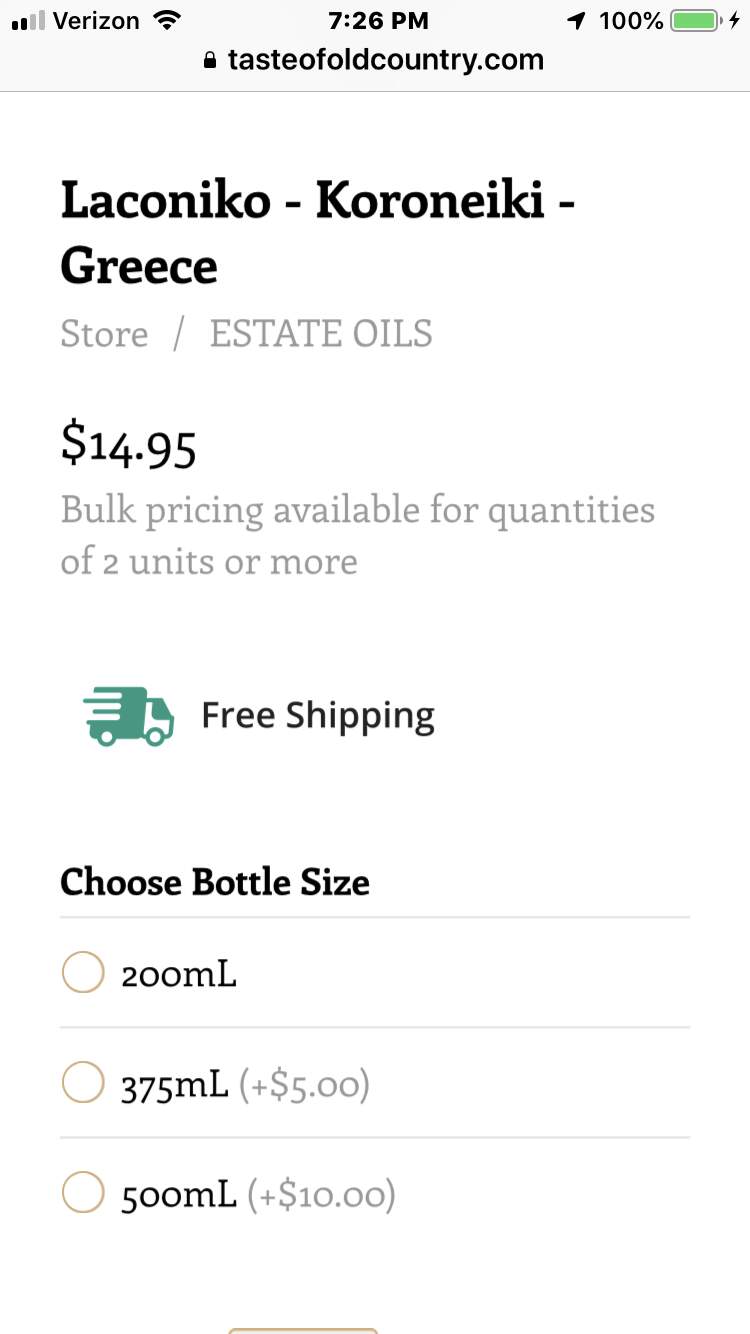Tap the bulk pricing available text
The width and height of the screenshot is (750, 1334).
[x=357, y=535]
